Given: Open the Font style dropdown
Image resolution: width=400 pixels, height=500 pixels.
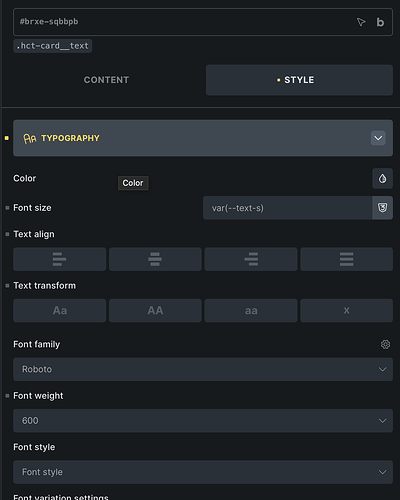Looking at the screenshot, I should [203, 472].
